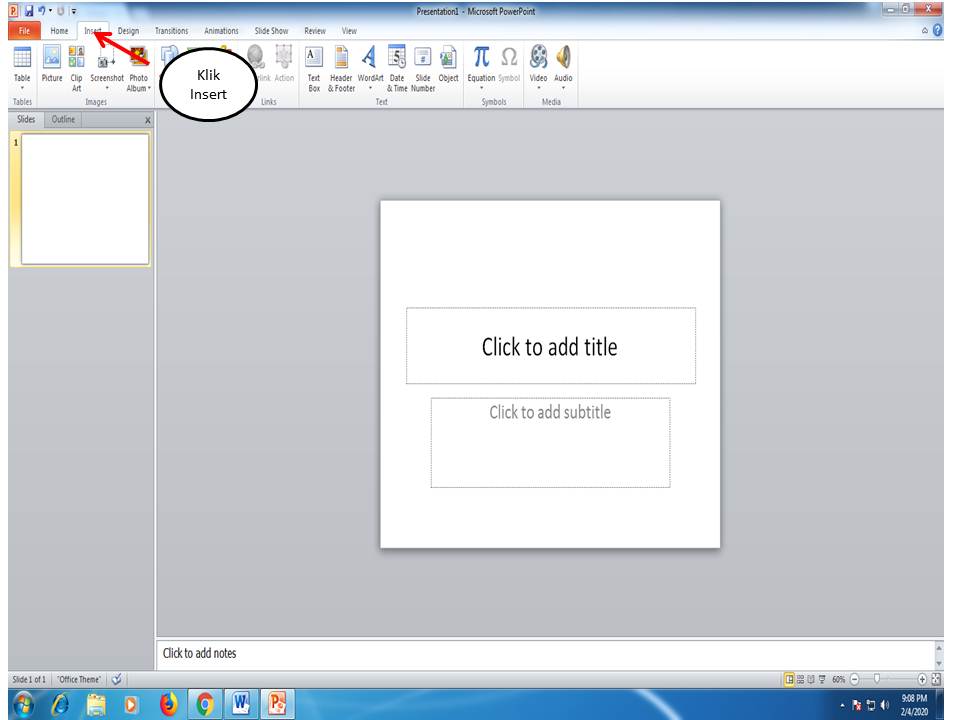The width and height of the screenshot is (960, 720).
Task: Open the Review tab
Action: (315, 31)
